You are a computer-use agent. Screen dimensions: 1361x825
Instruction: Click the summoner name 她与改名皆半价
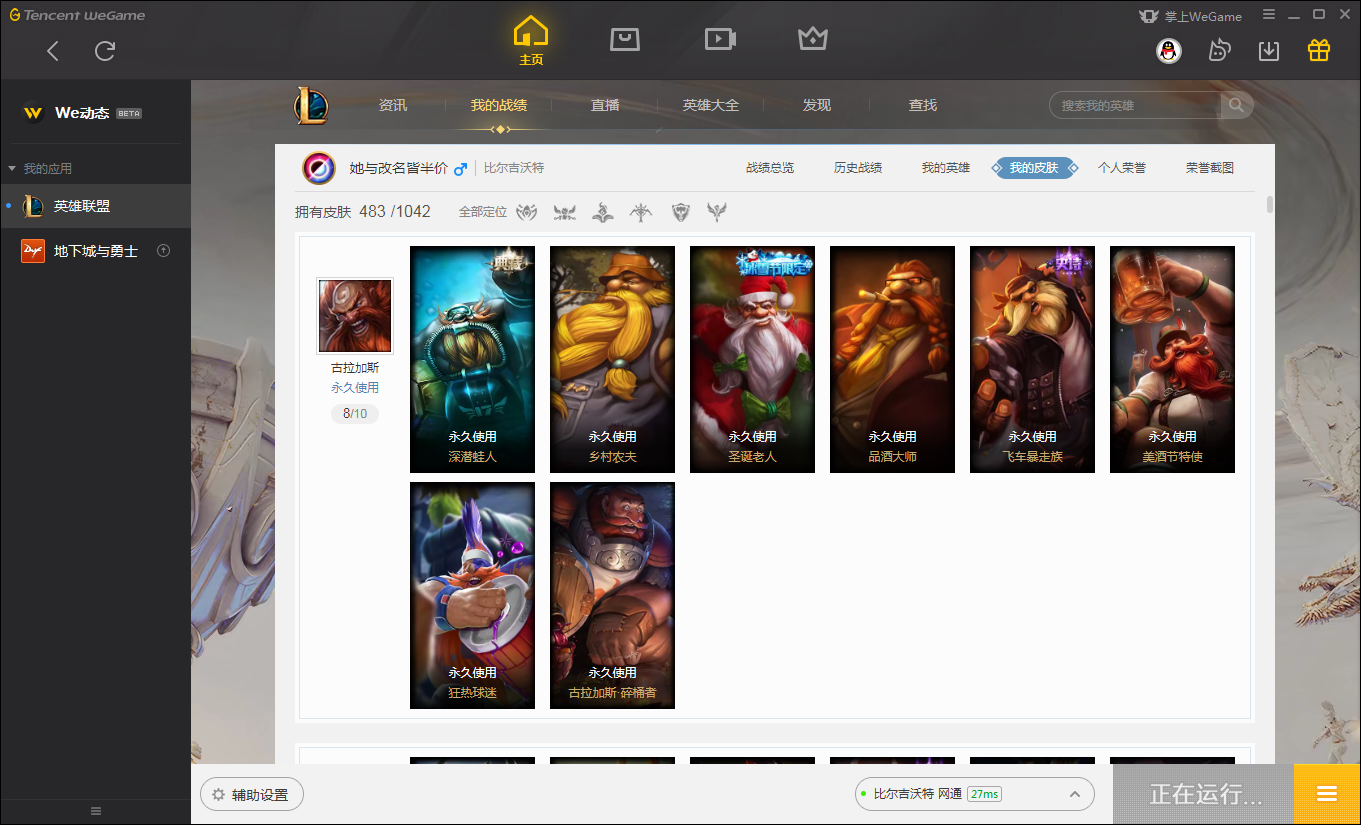398,168
